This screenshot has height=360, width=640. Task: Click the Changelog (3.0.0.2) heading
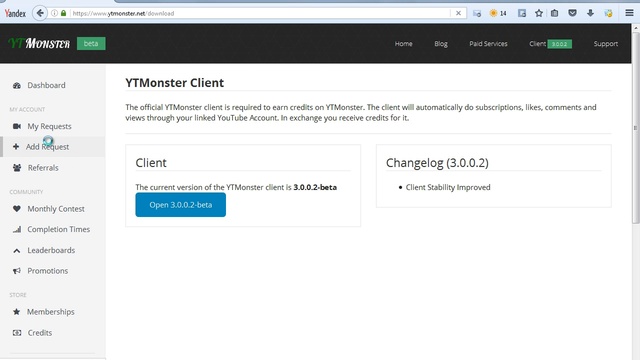coord(437,163)
